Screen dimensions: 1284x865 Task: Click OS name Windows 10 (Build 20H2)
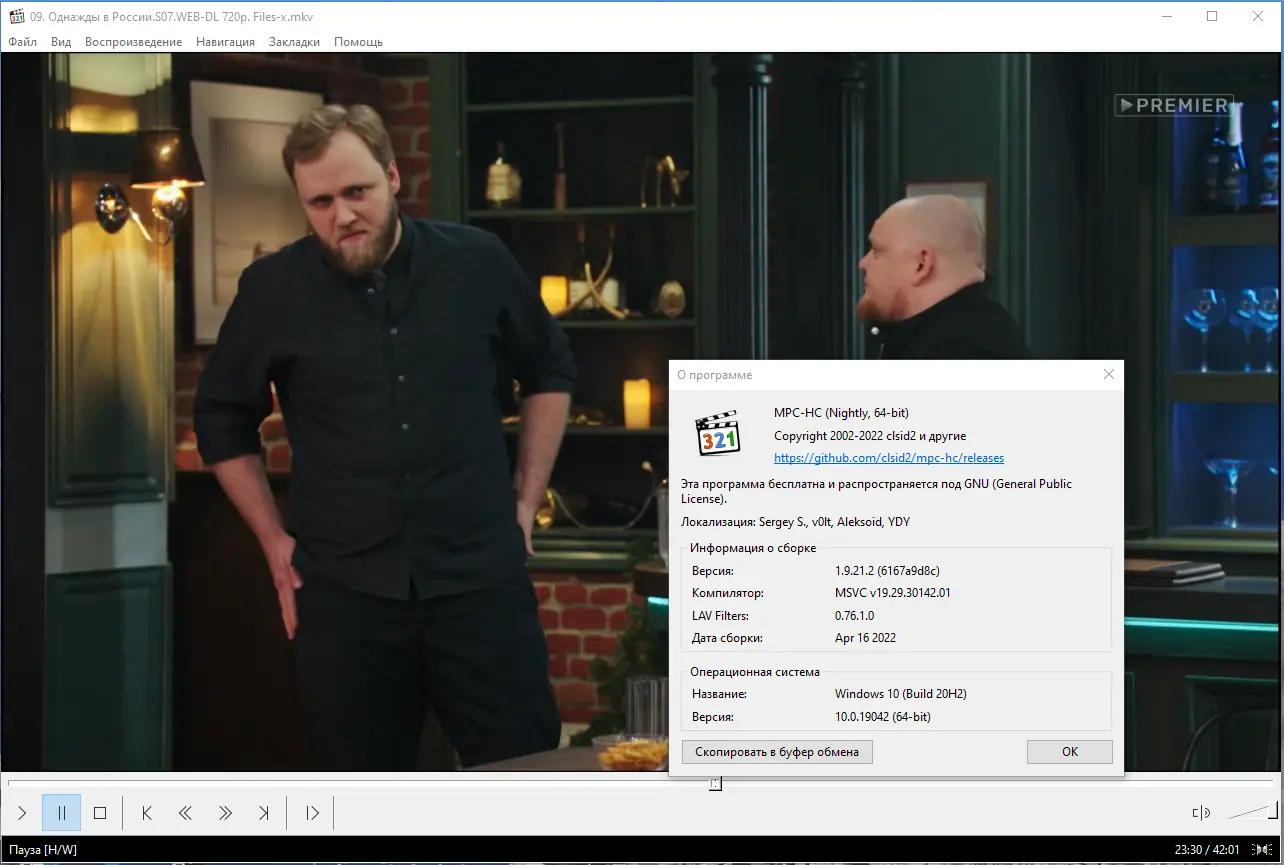(x=901, y=694)
